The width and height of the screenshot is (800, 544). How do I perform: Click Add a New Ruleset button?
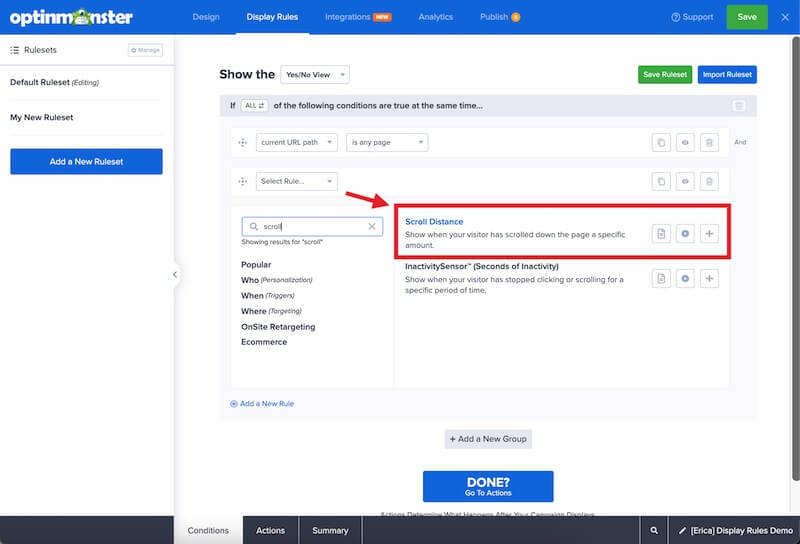[86, 162]
